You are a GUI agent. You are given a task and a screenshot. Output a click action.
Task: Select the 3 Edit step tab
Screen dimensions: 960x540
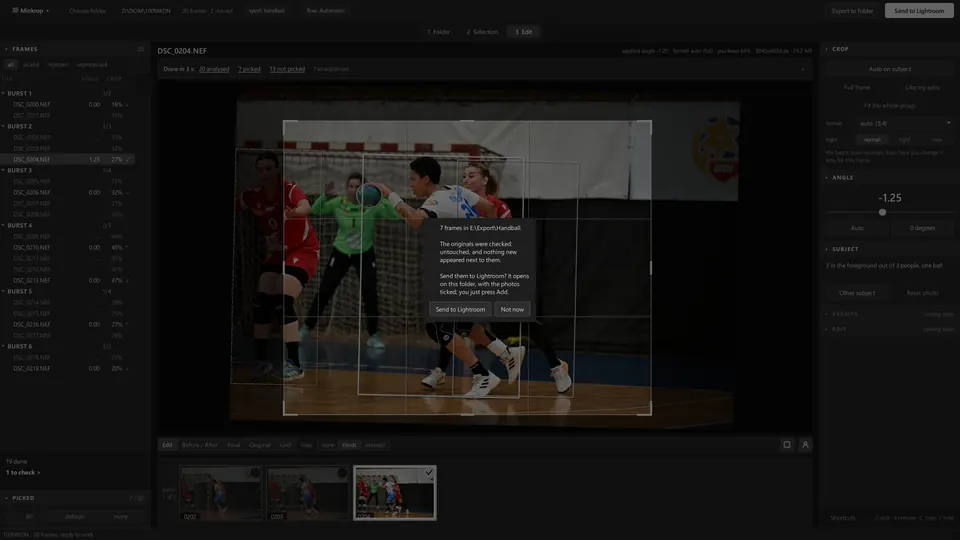coord(523,32)
